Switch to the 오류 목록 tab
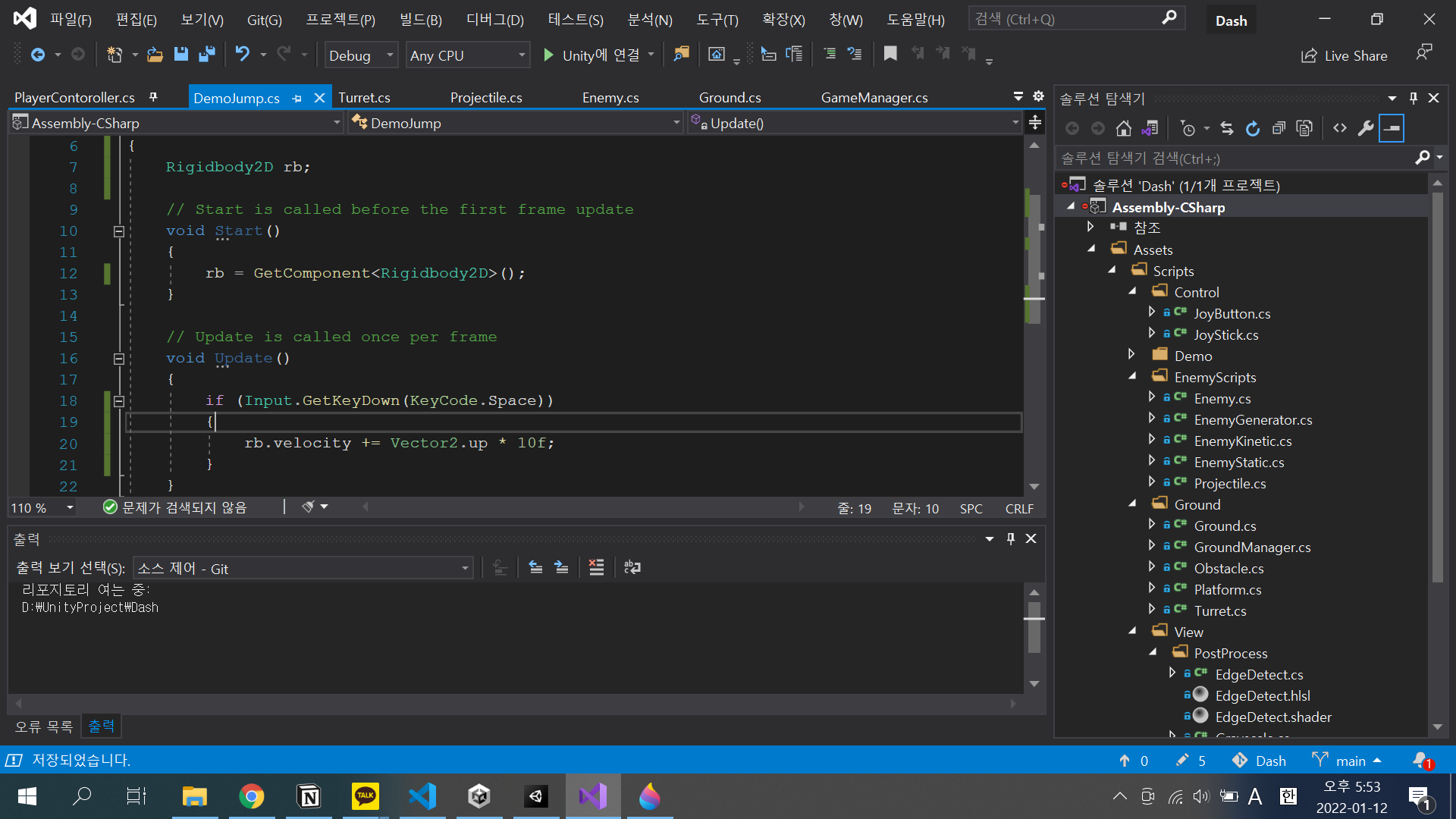This screenshot has width=1456, height=819. [x=44, y=726]
